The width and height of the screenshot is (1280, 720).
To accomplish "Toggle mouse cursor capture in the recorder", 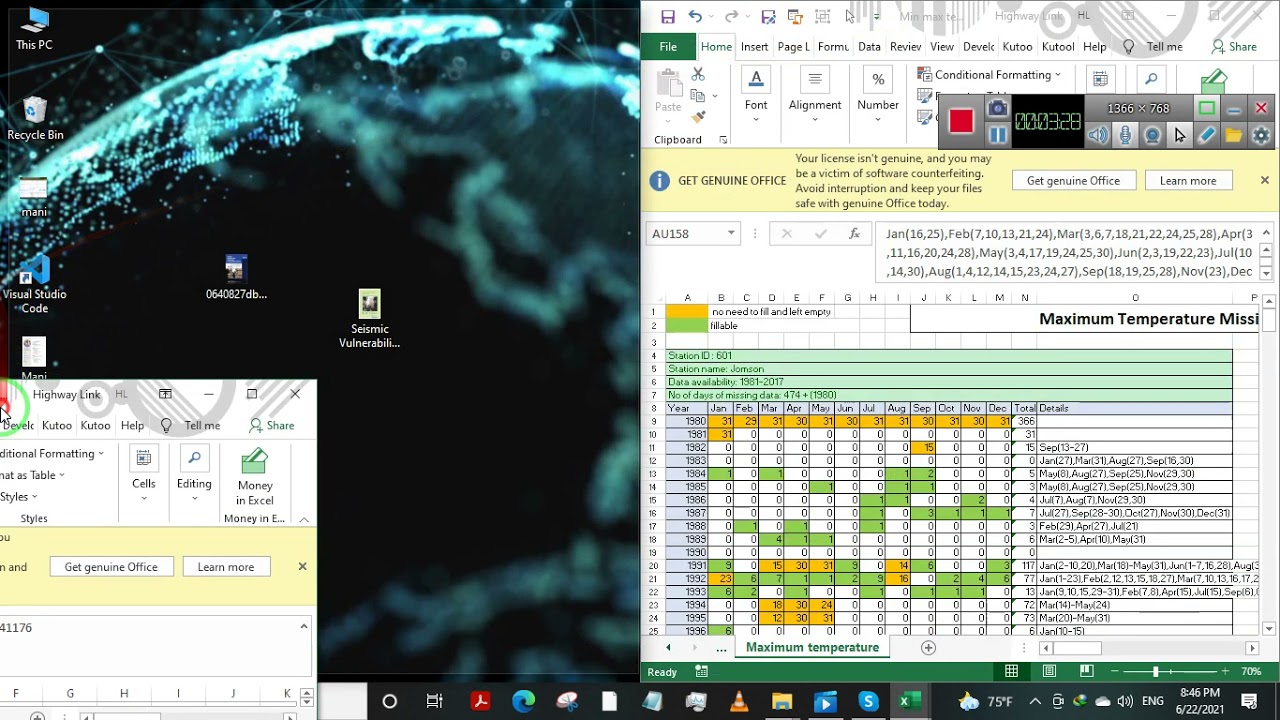I will (1179, 135).
